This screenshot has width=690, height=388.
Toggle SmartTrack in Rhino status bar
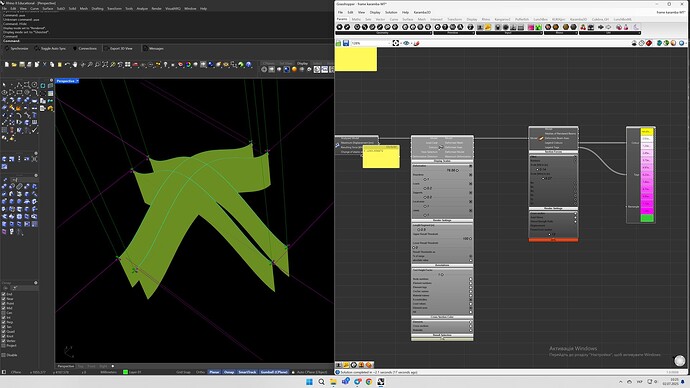(x=247, y=372)
